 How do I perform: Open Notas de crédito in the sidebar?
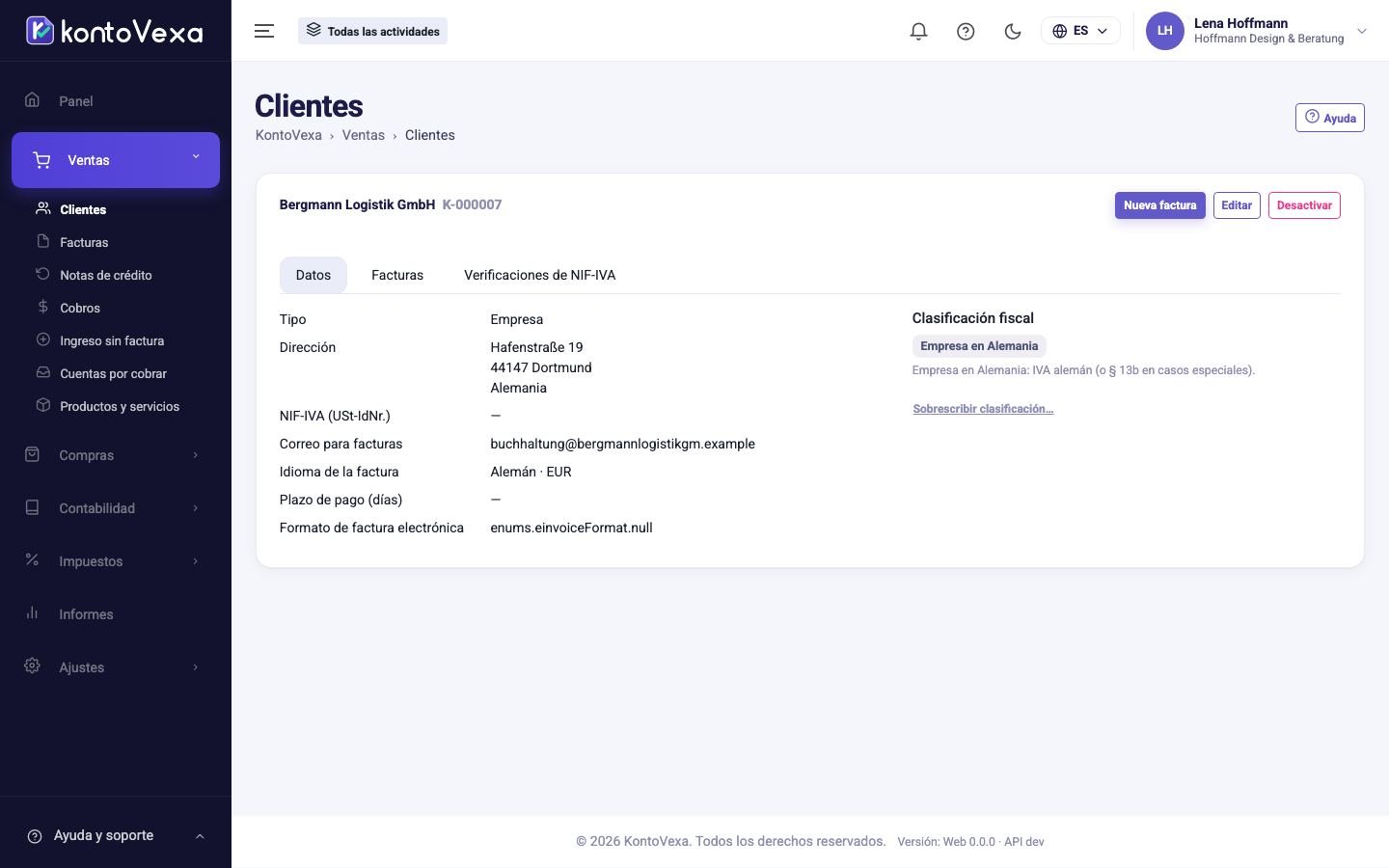pos(106,275)
